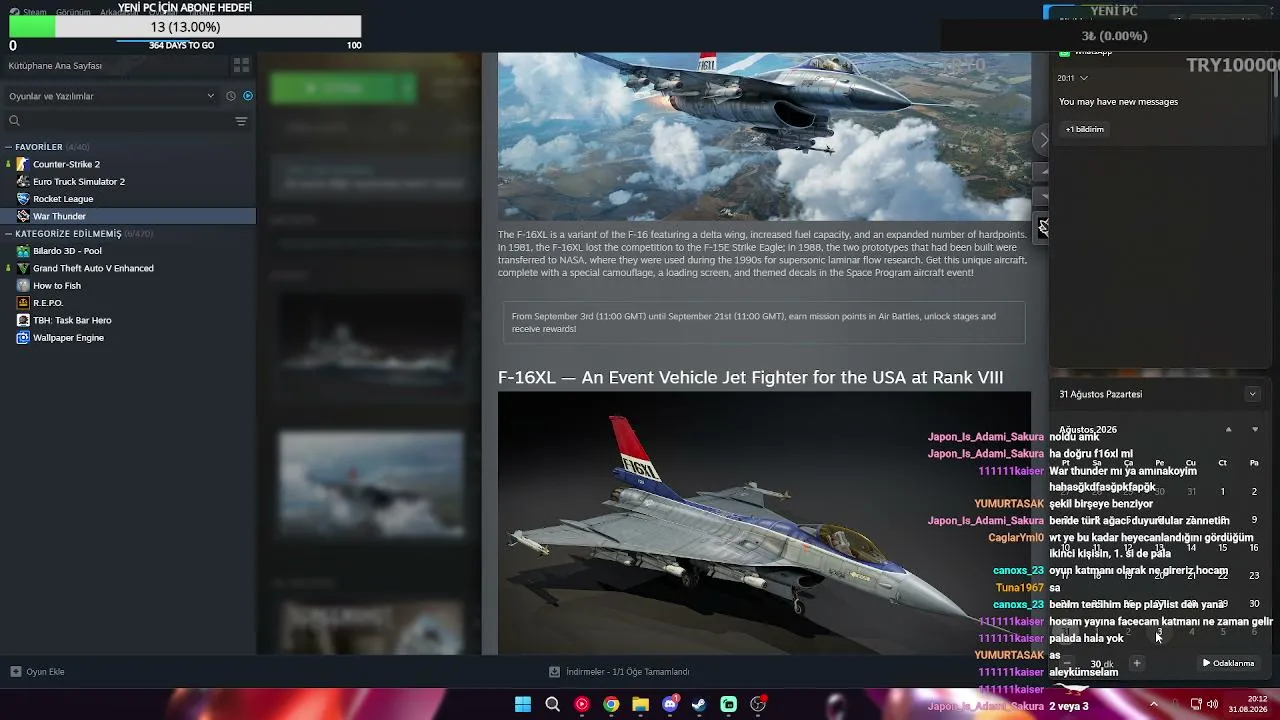Viewport: 1280px width, 720px height.
Task: Start the Odaklanma focus session
Action: tap(1229, 663)
